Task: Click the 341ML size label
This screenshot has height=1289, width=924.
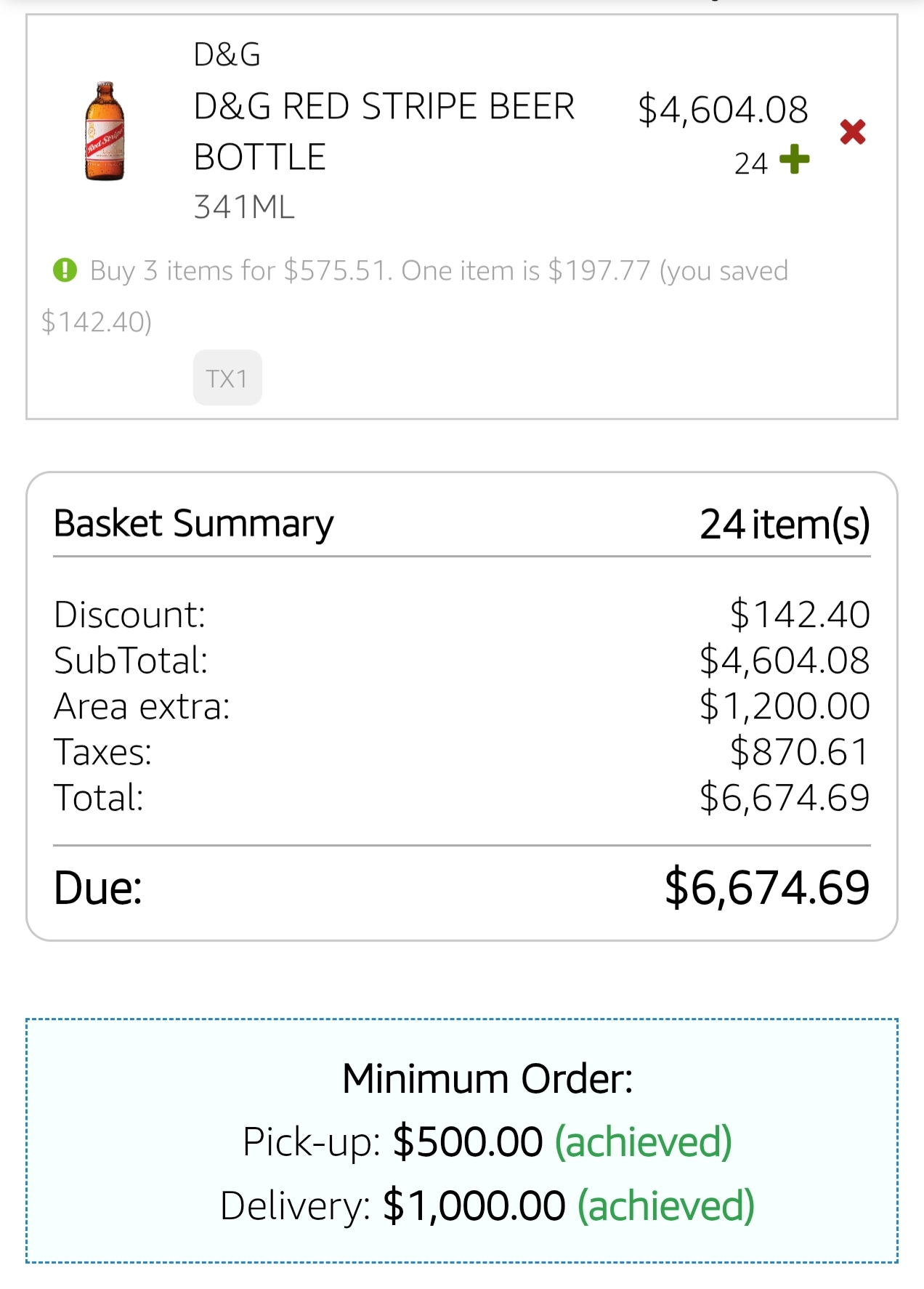Action: 244,207
